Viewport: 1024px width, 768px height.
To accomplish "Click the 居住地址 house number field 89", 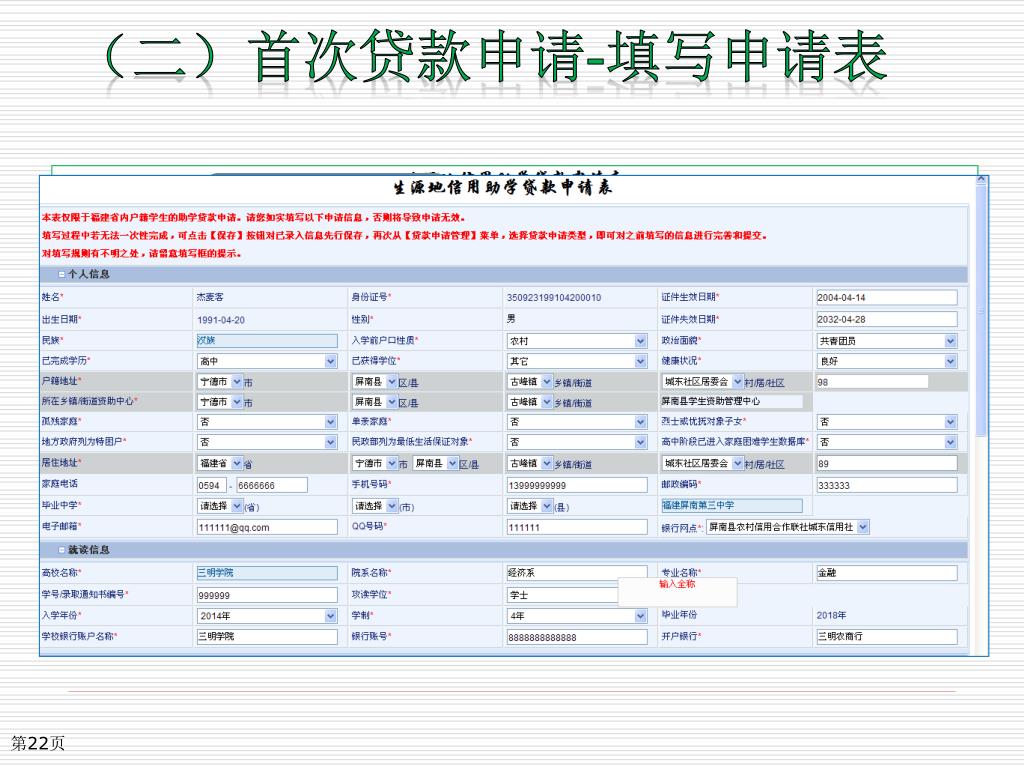I will [x=887, y=464].
